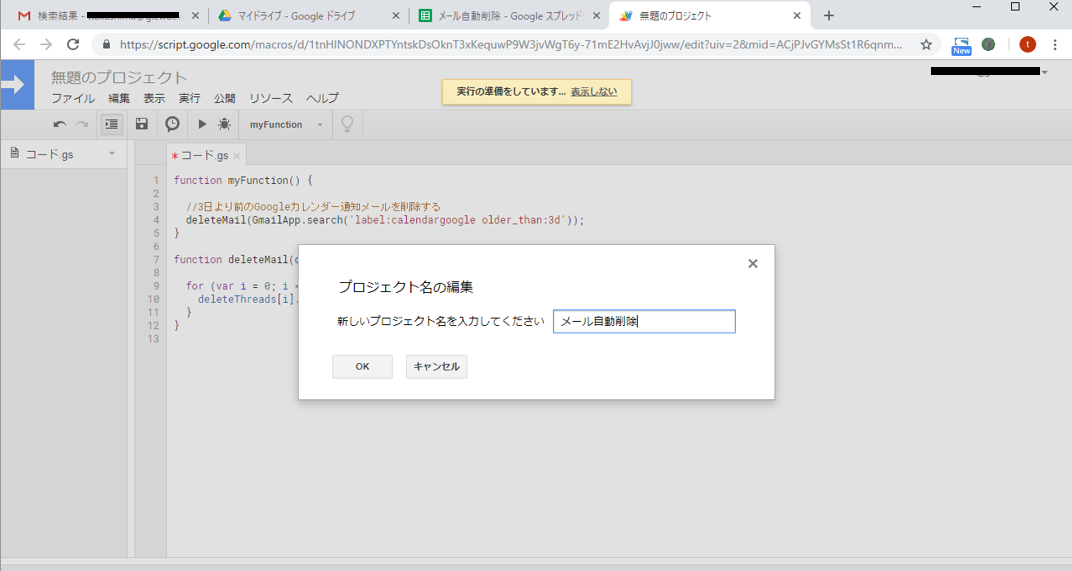The height and width of the screenshot is (571, 1072).
Task: Click the project name input field
Action: click(x=644, y=321)
